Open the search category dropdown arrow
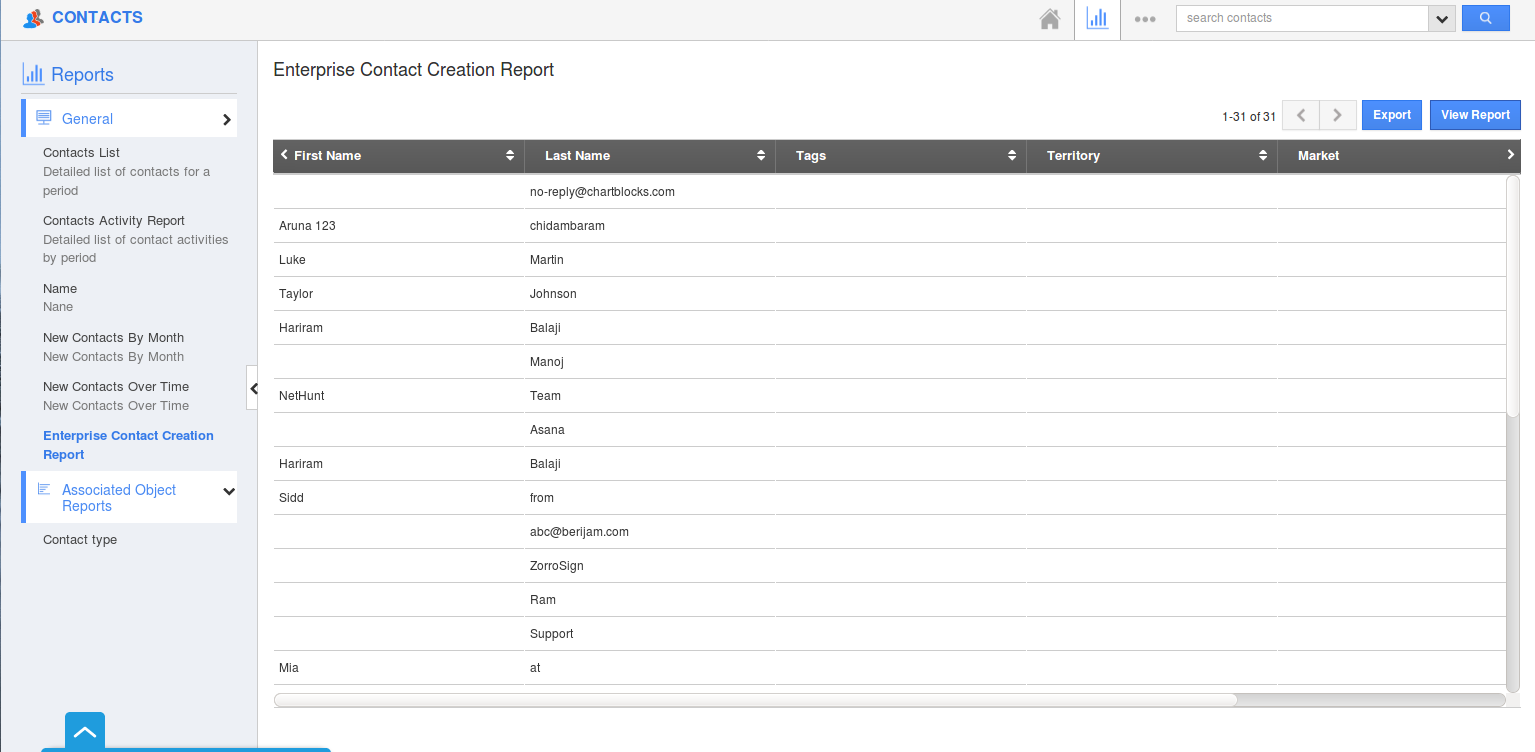Viewport: 1535px width, 752px height. [x=1441, y=18]
